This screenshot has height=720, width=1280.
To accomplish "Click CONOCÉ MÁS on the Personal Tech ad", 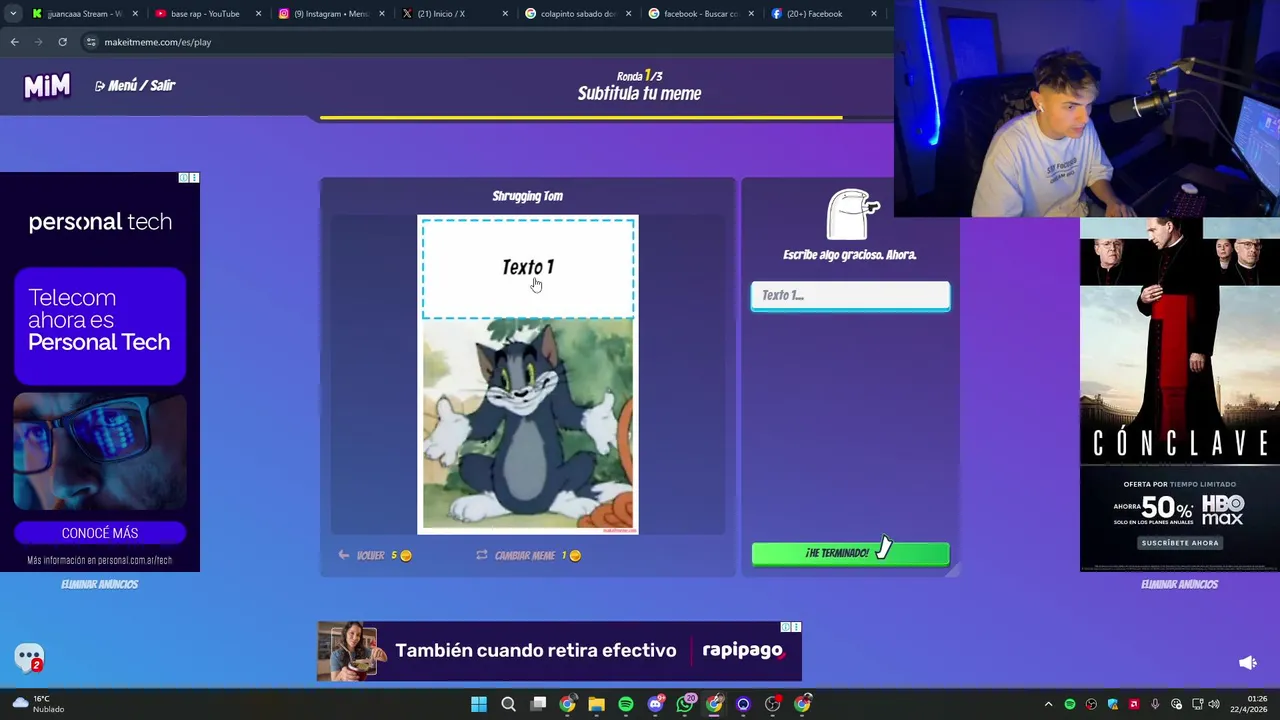I will (x=100, y=533).
